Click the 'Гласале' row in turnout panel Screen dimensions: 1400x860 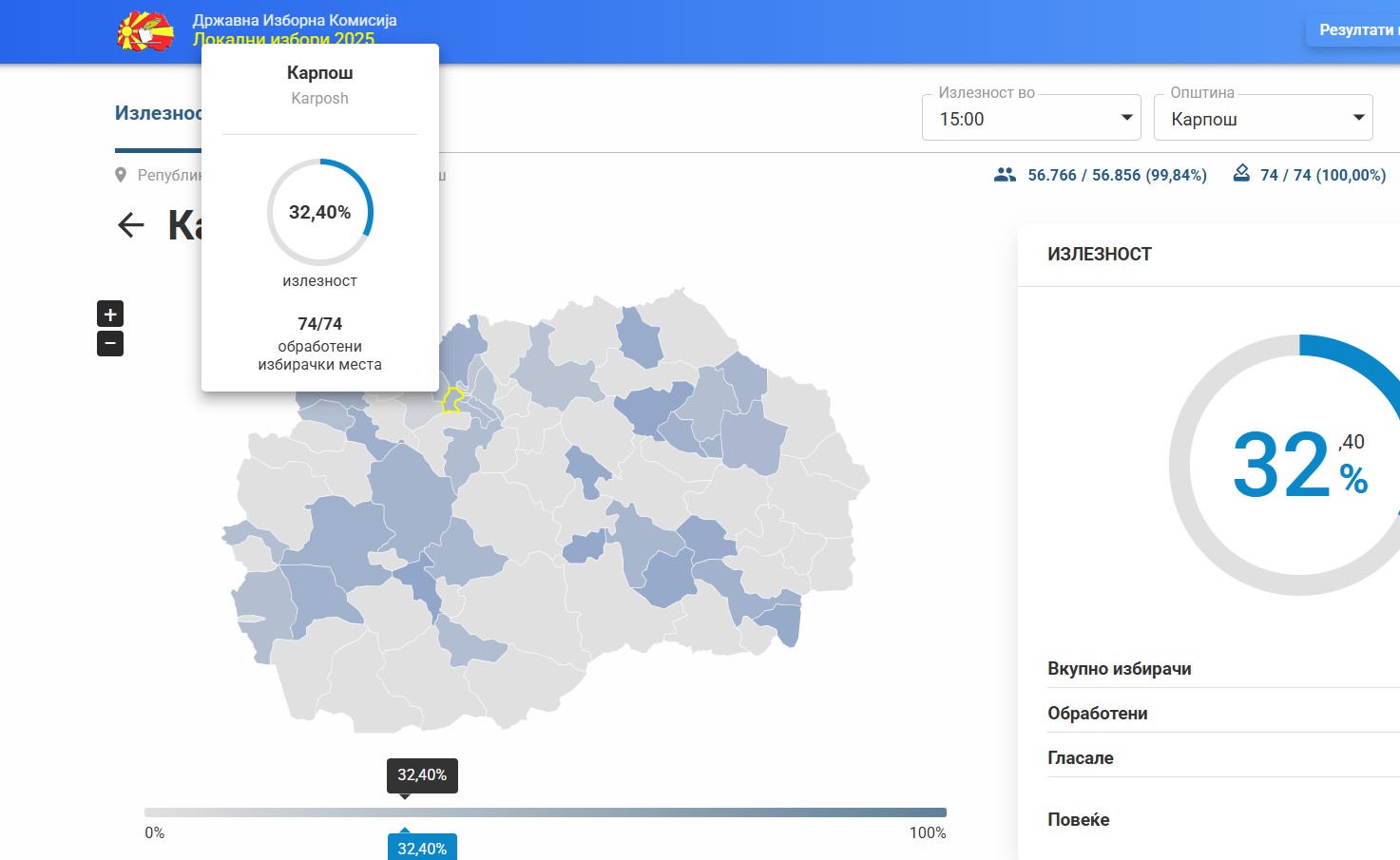(x=1081, y=758)
